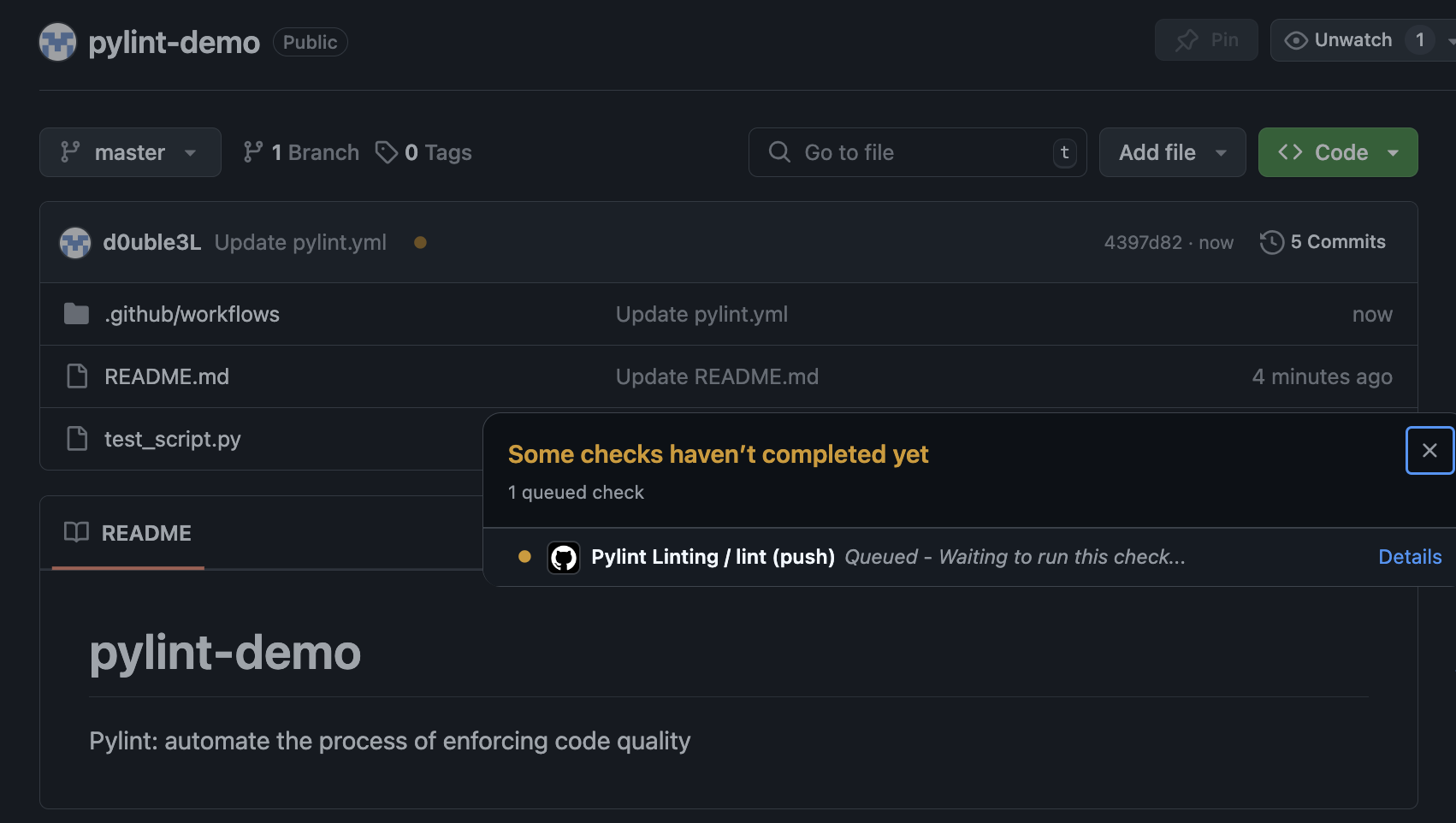Click the tag icon beside 0 Tags
This screenshot has width=1456, height=823.
pos(387,152)
